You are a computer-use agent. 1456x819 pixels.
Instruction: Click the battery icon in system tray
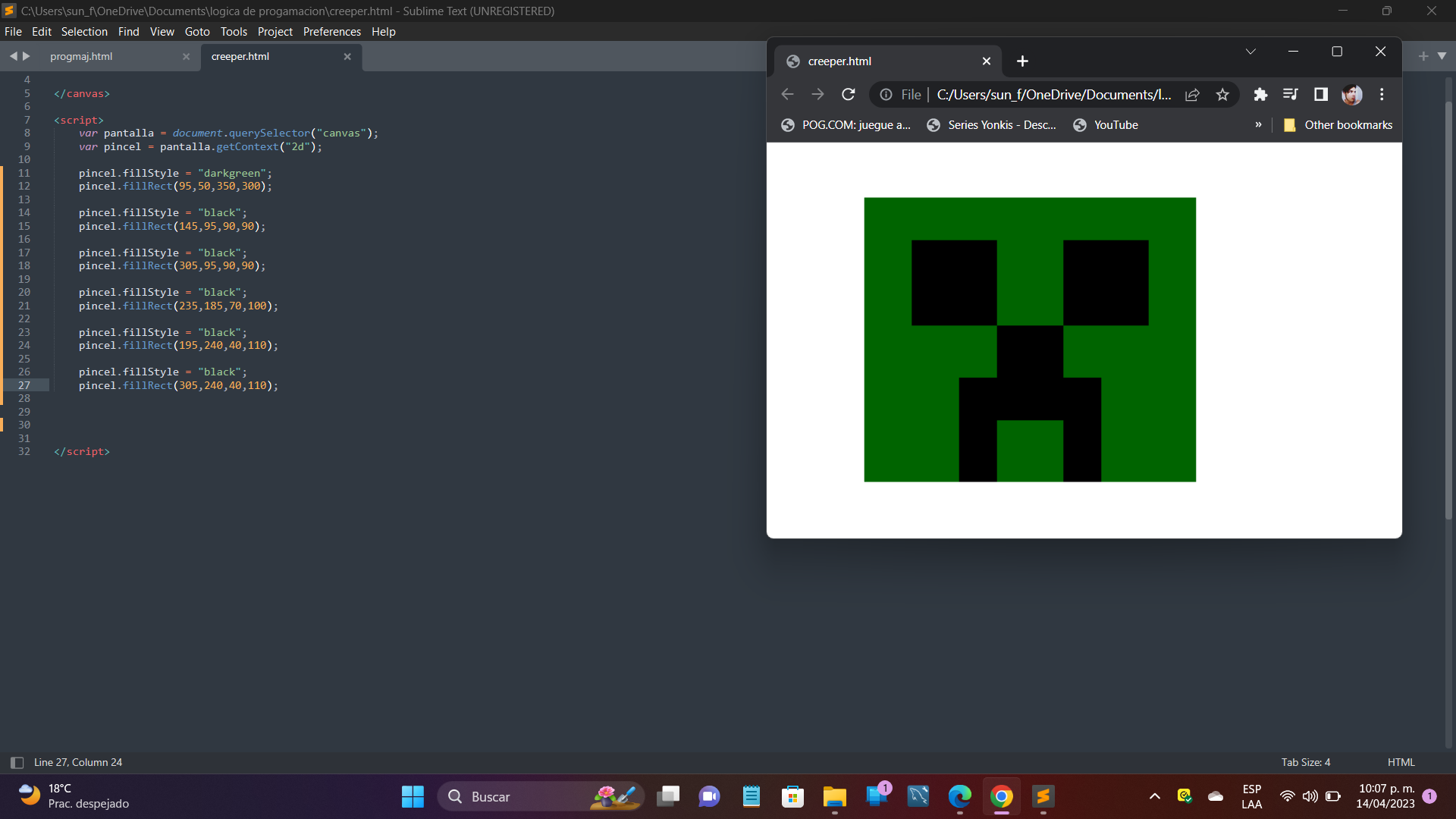(x=1332, y=796)
